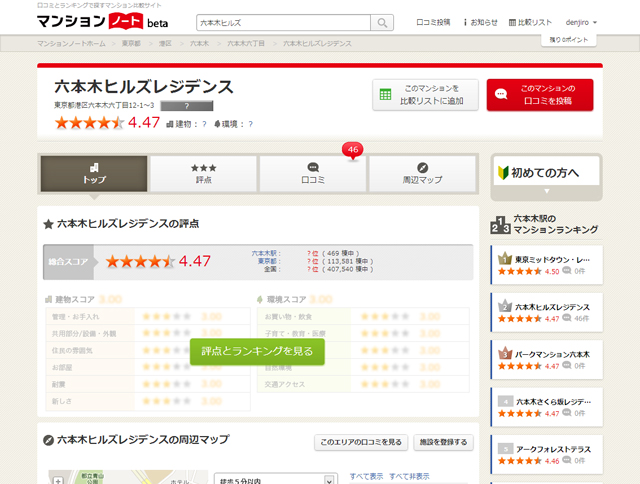
Task: Click the マンションノート beta logo
Action: [x=102, y=21]
